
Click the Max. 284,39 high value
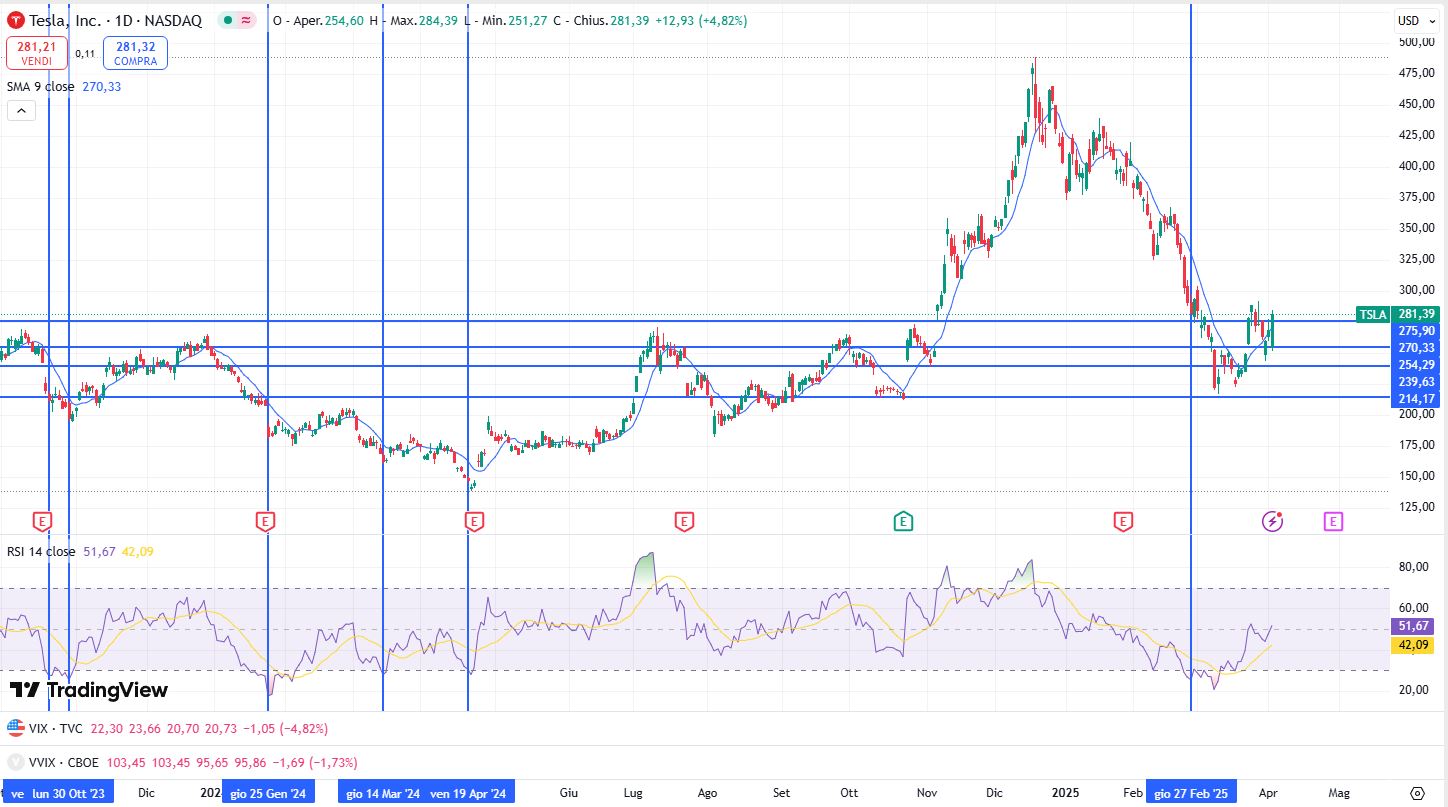(x=425, y=20)
